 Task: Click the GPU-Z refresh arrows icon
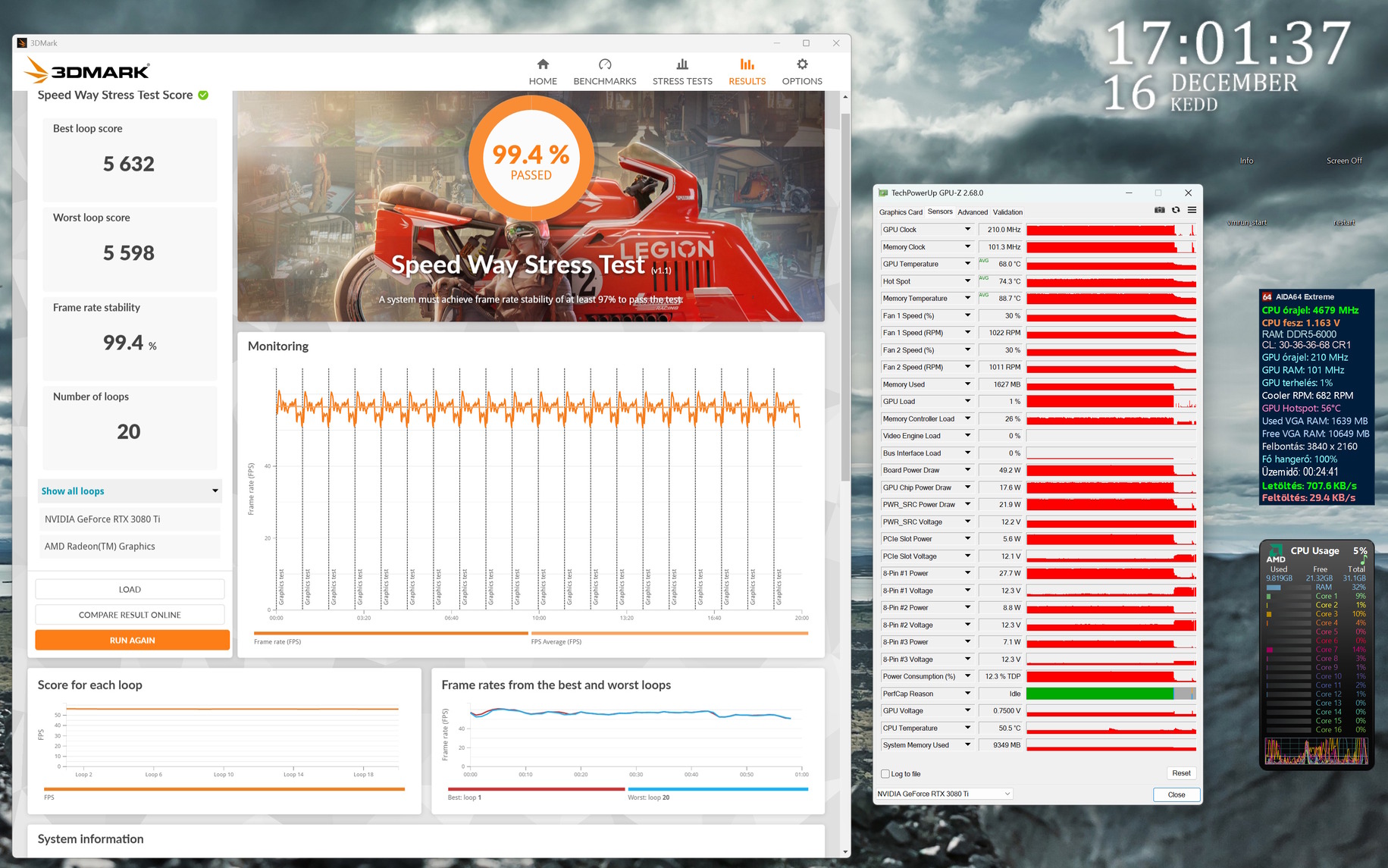point(1176,210)
